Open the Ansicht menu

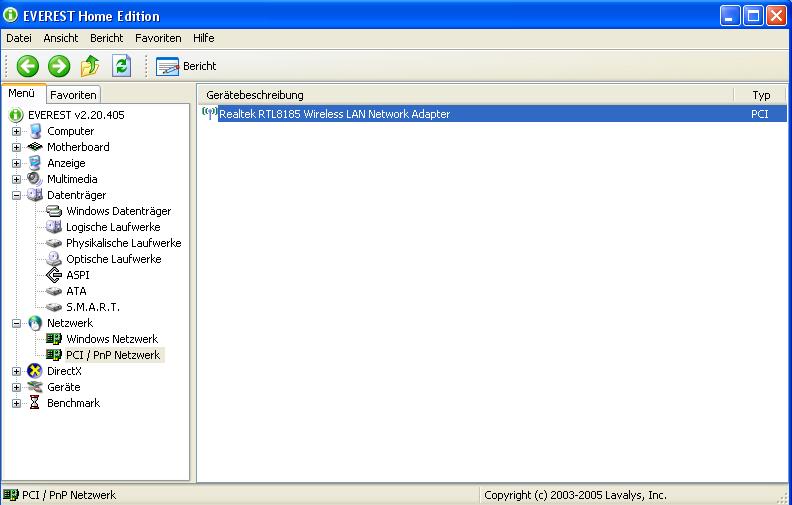[60, 38]
